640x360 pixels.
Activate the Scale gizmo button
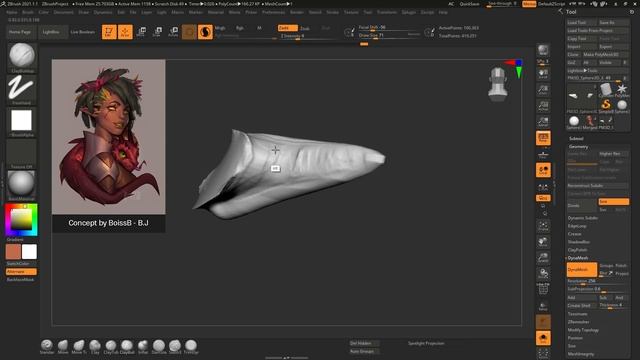157,32
